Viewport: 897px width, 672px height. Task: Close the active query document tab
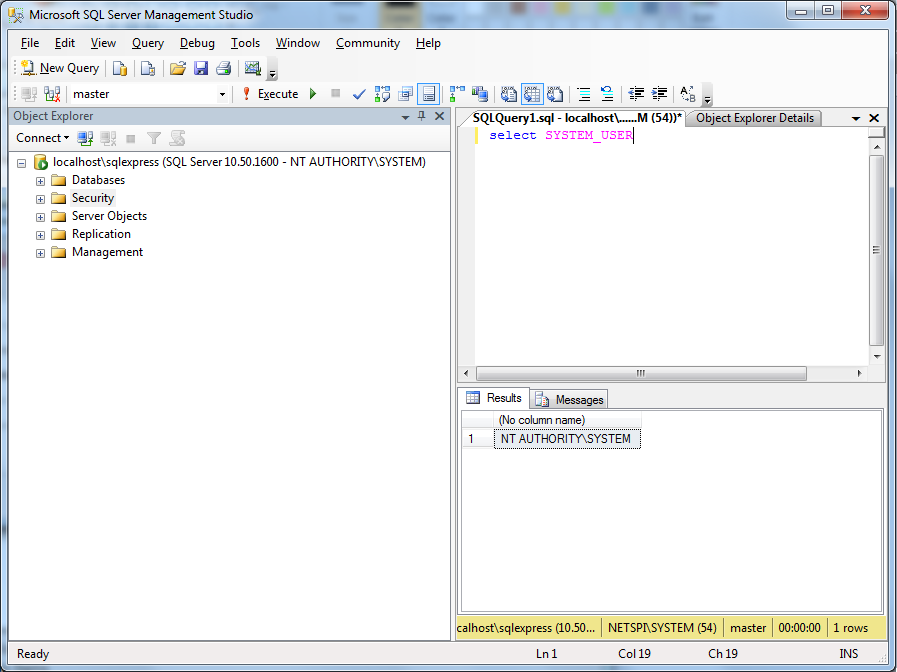(874, 118)
